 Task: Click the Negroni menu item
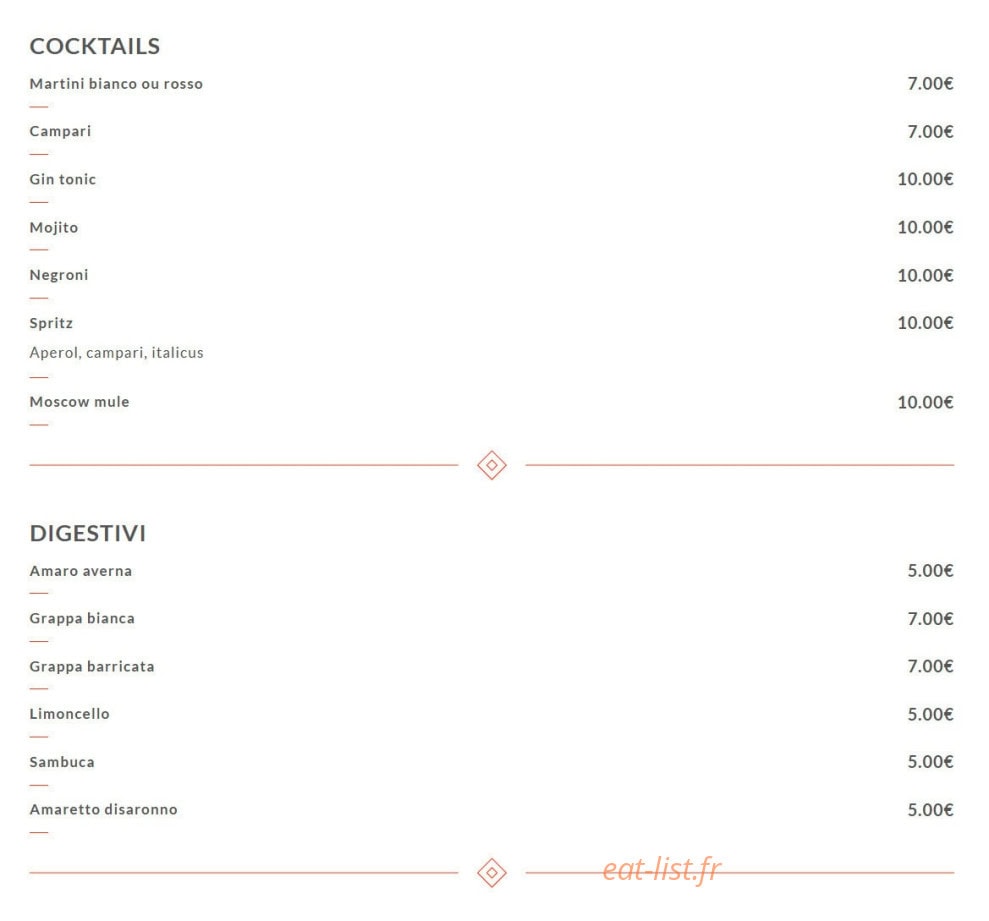tap(59, 275)
